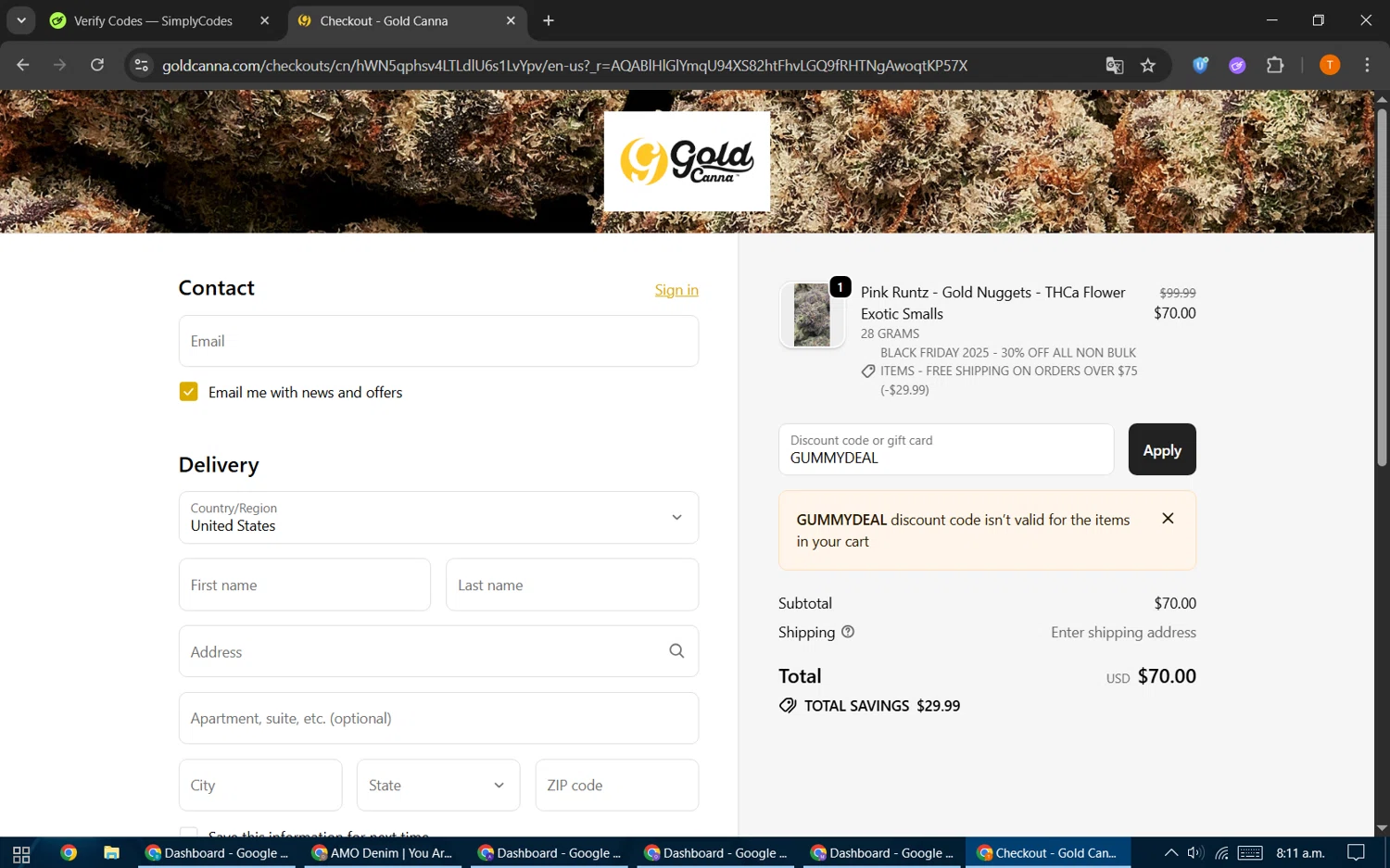
Task: Bookmark this page with the star icon
Action: (1148, 65)
